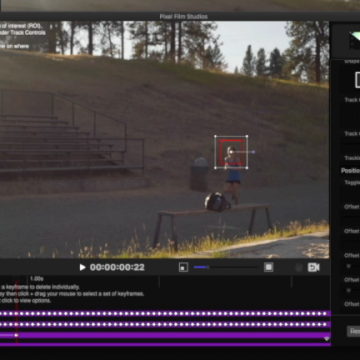This screenshot has width=360, height=360.
Task: Click the camera export icon
Action: (x=314, y=267)
